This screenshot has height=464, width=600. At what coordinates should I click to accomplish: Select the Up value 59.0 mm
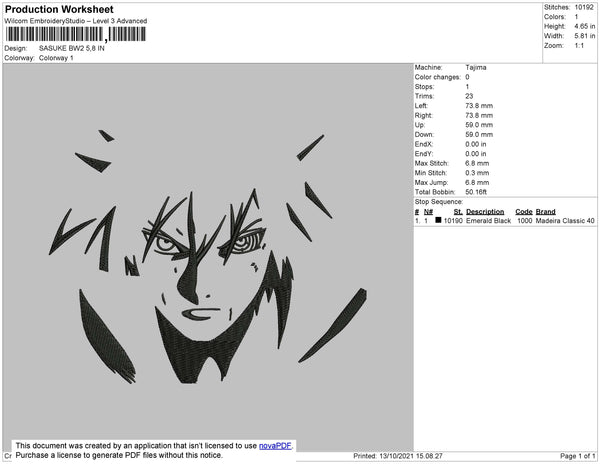(x=479, y=125)
